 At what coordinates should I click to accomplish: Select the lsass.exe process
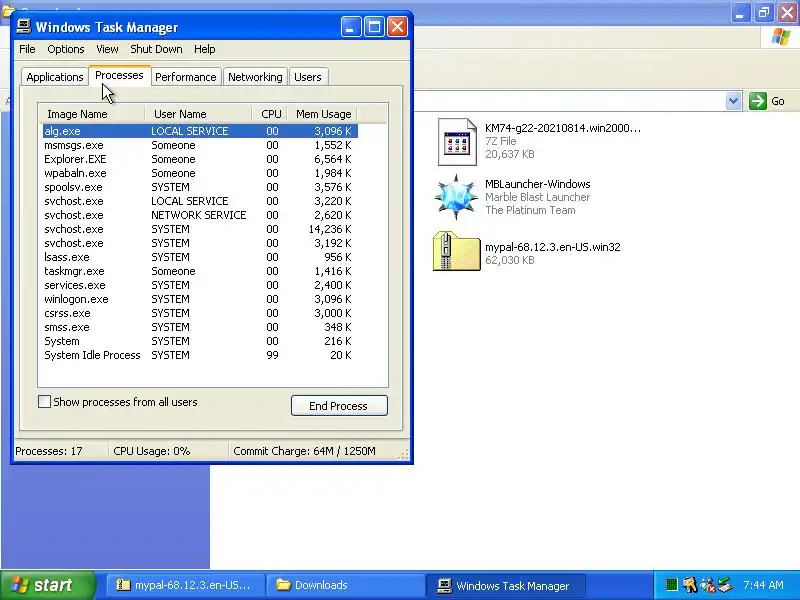(200, 257)
